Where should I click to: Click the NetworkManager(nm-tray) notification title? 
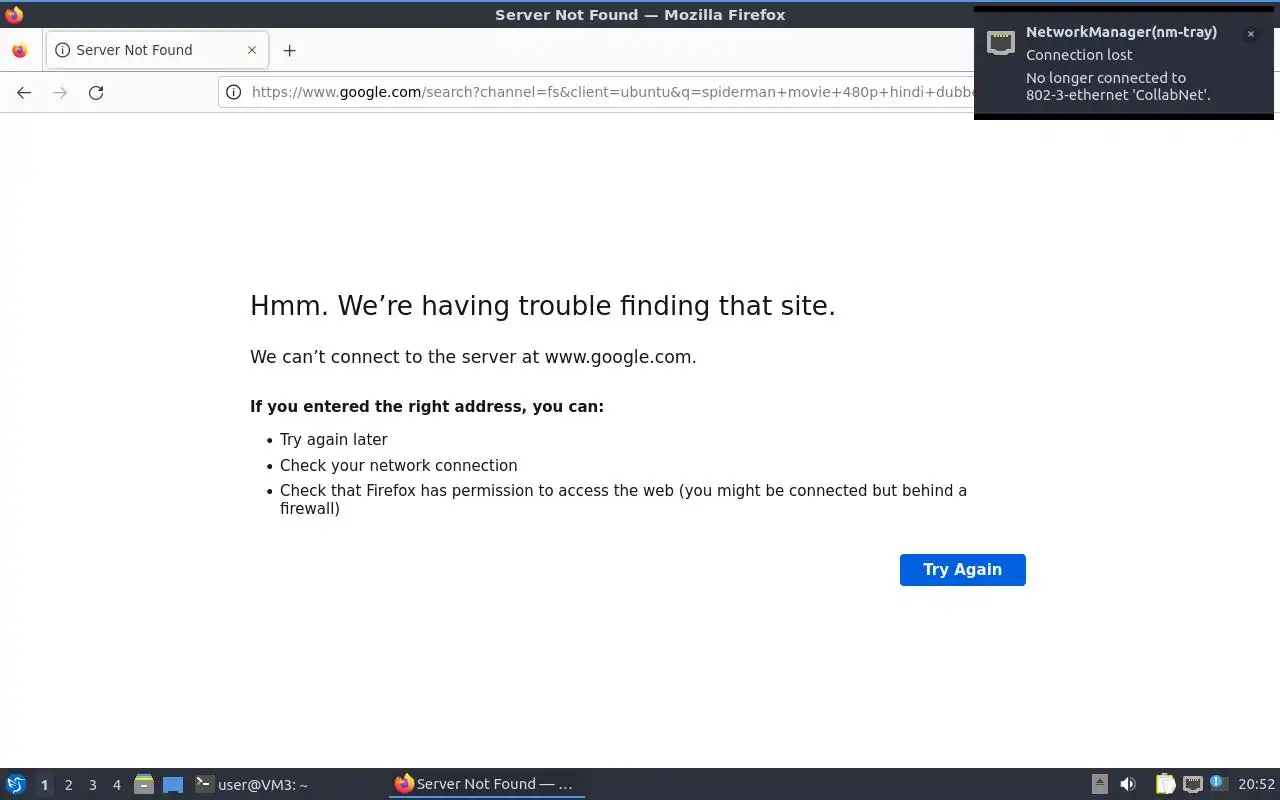[1121, 32]
